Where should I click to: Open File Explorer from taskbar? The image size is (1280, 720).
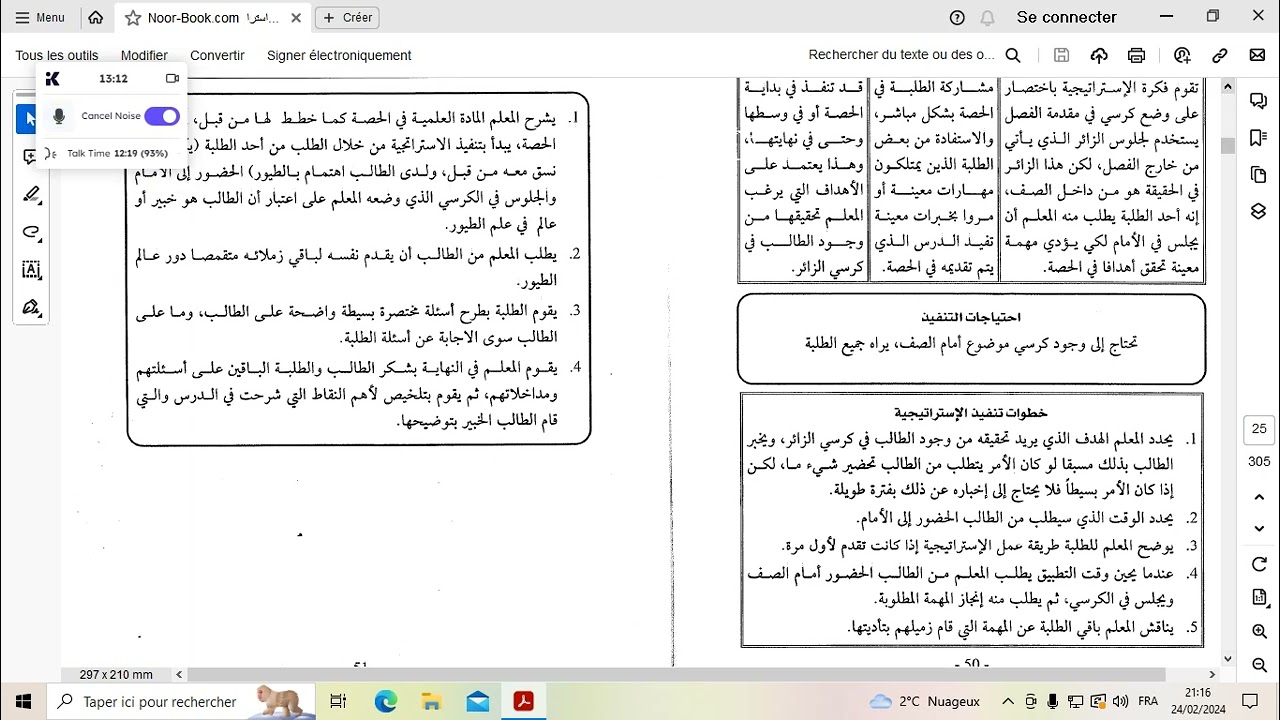point(432,702)
